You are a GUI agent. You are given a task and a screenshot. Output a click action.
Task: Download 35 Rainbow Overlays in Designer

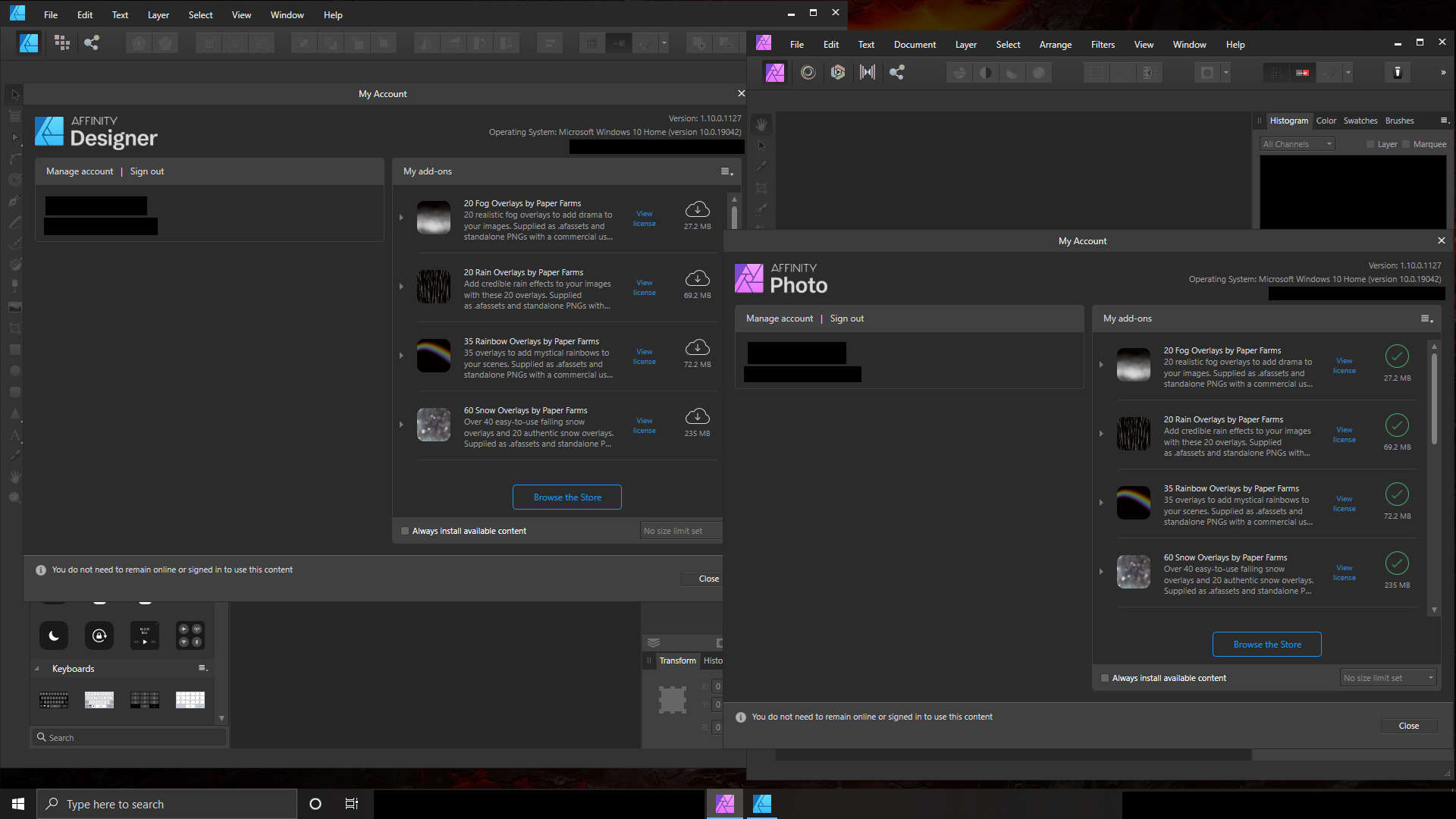[x=698, y=347]
